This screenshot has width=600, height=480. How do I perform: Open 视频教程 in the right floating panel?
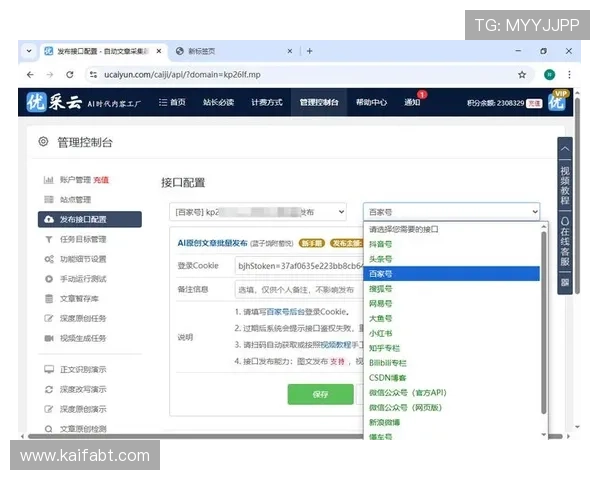click(x=565, y=185)
